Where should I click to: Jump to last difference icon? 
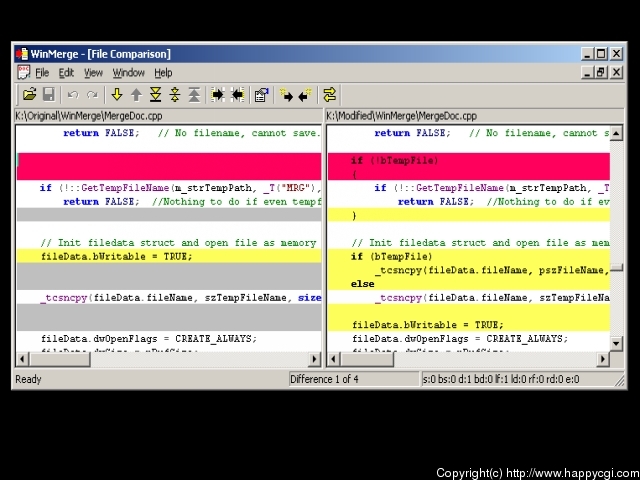click(156, 95)
